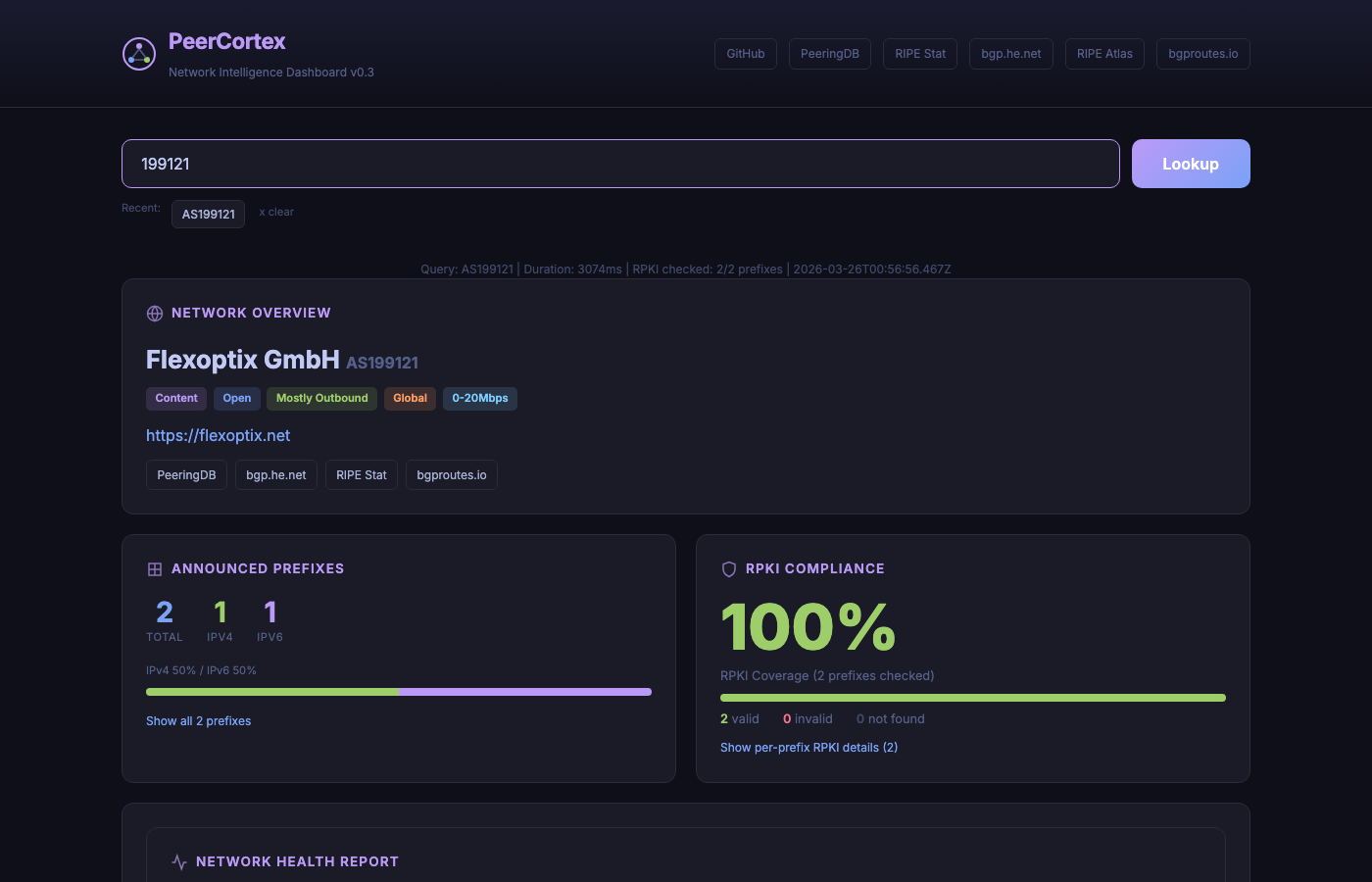Click the AS199121 label beside Flexoptix GmbH
1372x882 pixels.
point(382,363)
